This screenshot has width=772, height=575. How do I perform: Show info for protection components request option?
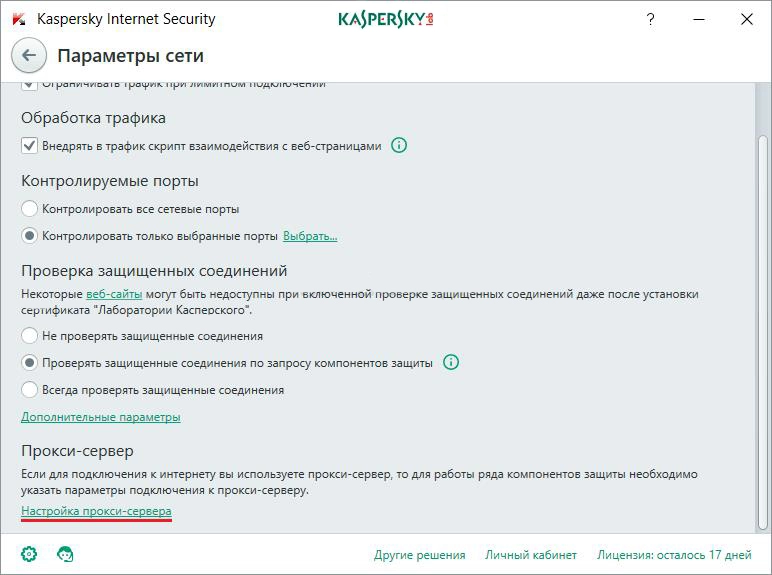450,362
